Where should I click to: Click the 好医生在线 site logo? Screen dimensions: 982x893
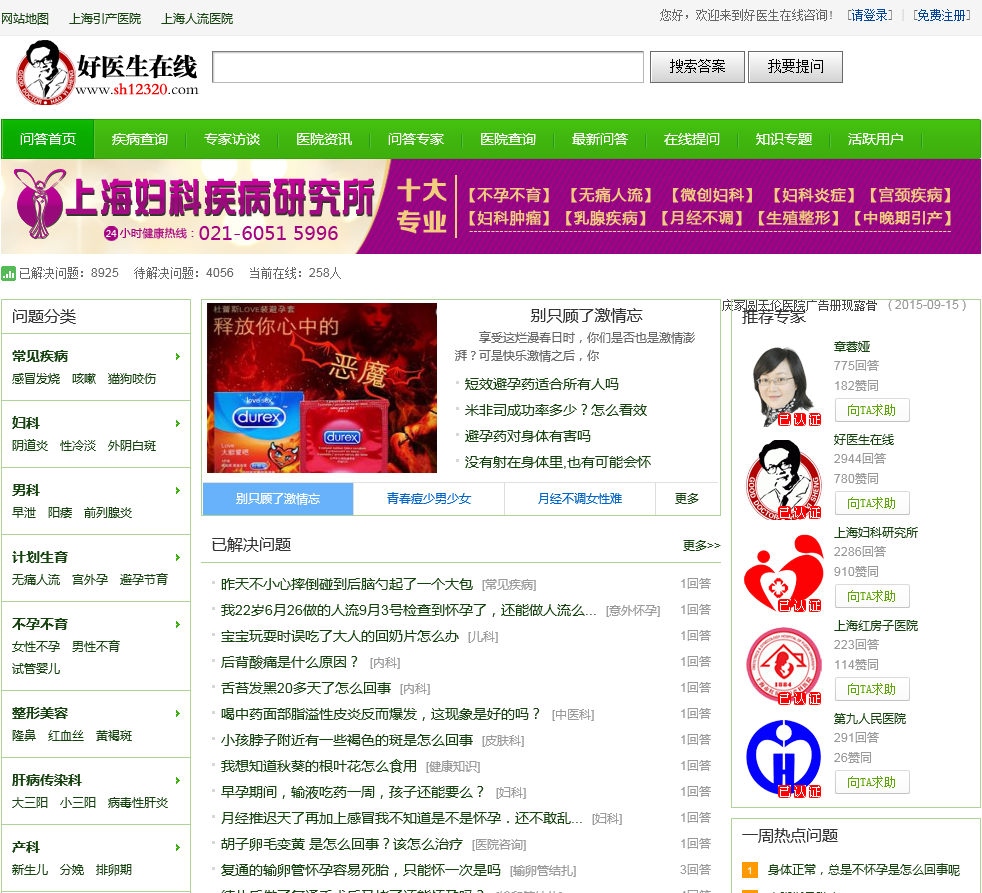(x=106, y=73)
